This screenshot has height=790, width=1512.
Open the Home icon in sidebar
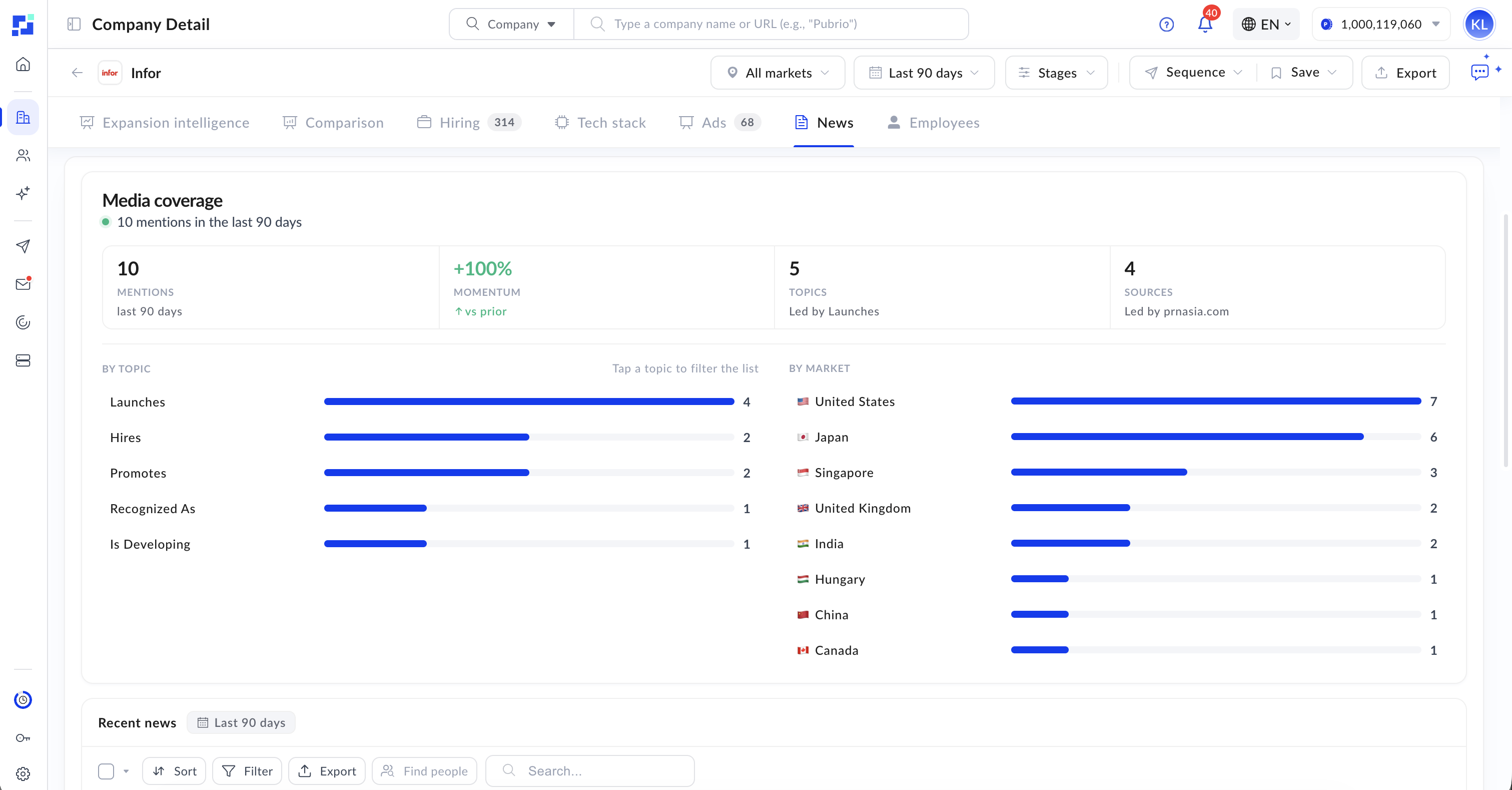[x=23, y=64]
